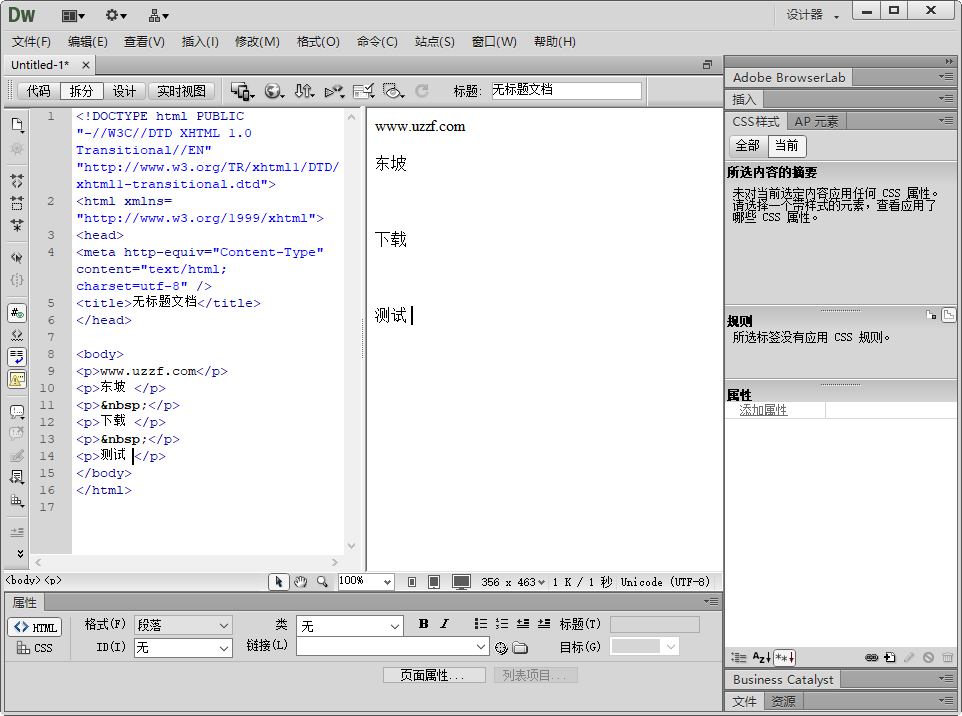Click attach style sheet chain icon
This screenshot has height=716, width=962.
tap(871, 658)
